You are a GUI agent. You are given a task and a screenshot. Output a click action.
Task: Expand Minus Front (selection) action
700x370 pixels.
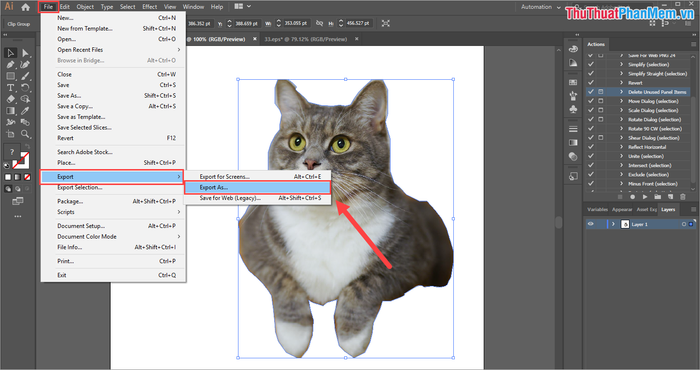[621, 183]
